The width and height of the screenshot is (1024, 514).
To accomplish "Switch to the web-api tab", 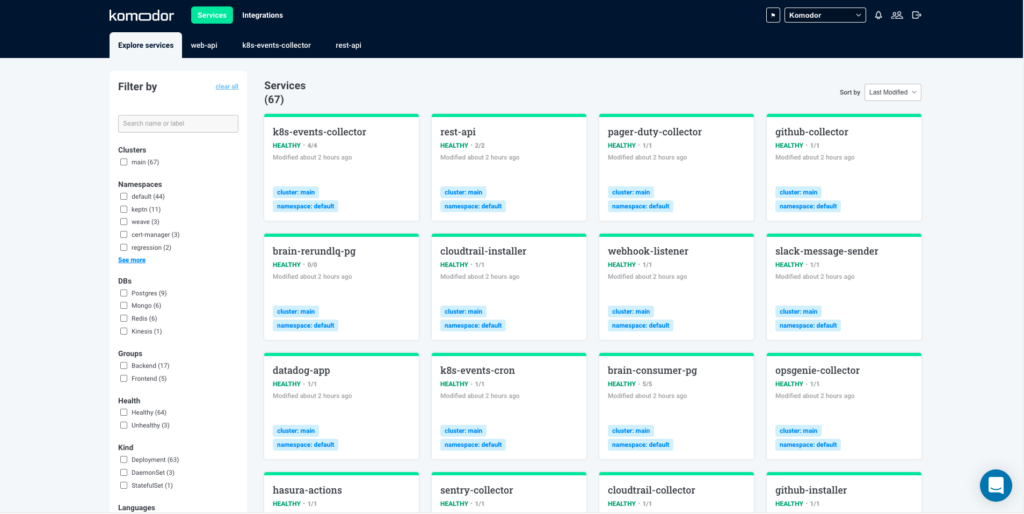I will tap(204, 46).
